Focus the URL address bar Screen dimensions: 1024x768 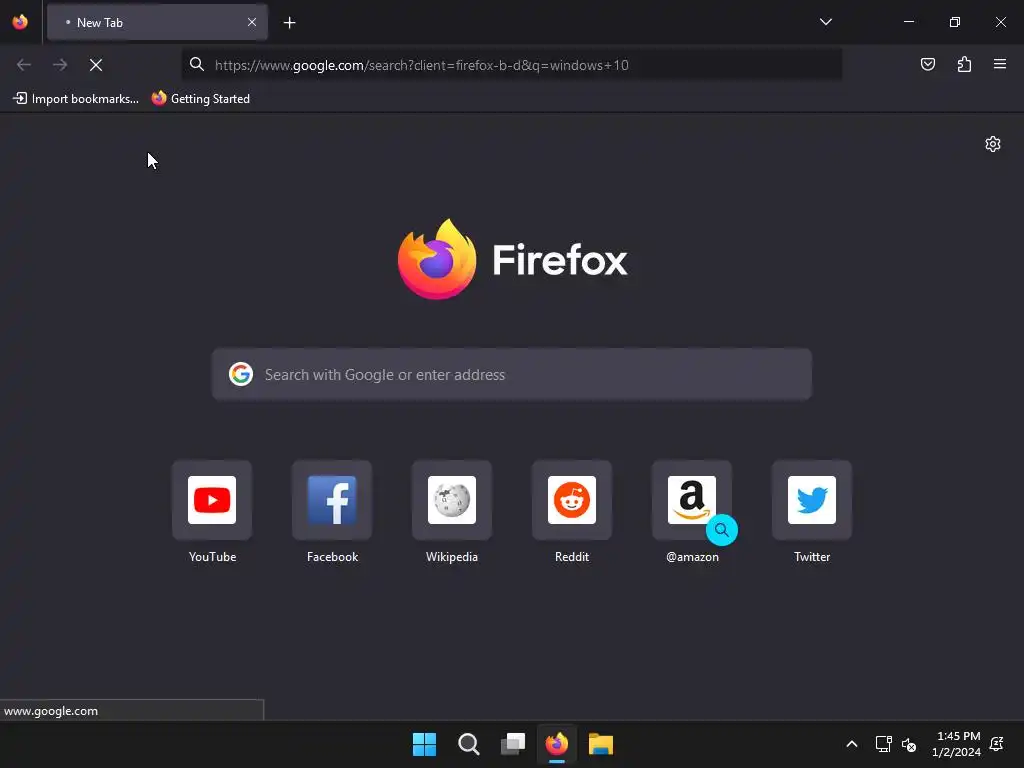(x=511, y=65)
